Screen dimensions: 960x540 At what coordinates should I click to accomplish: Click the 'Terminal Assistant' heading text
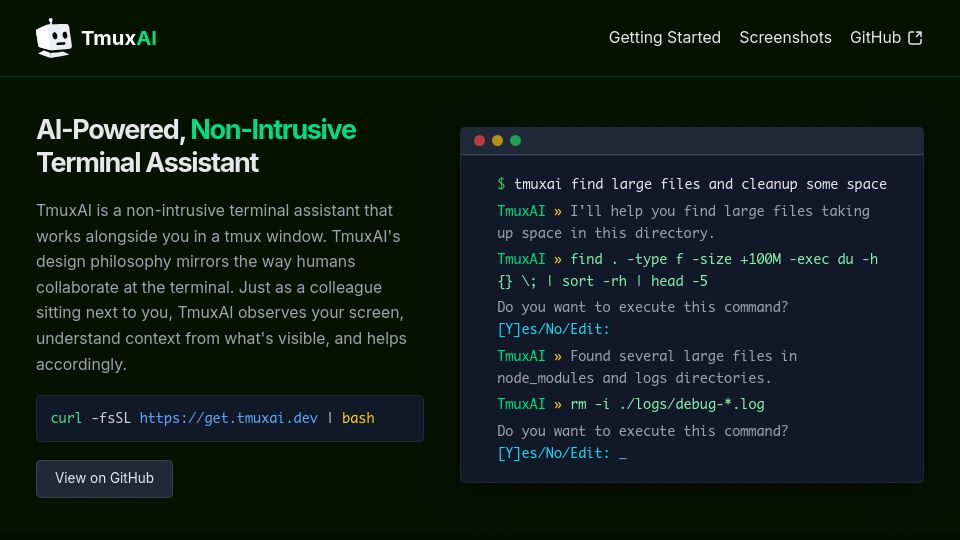tap(147, 163)
